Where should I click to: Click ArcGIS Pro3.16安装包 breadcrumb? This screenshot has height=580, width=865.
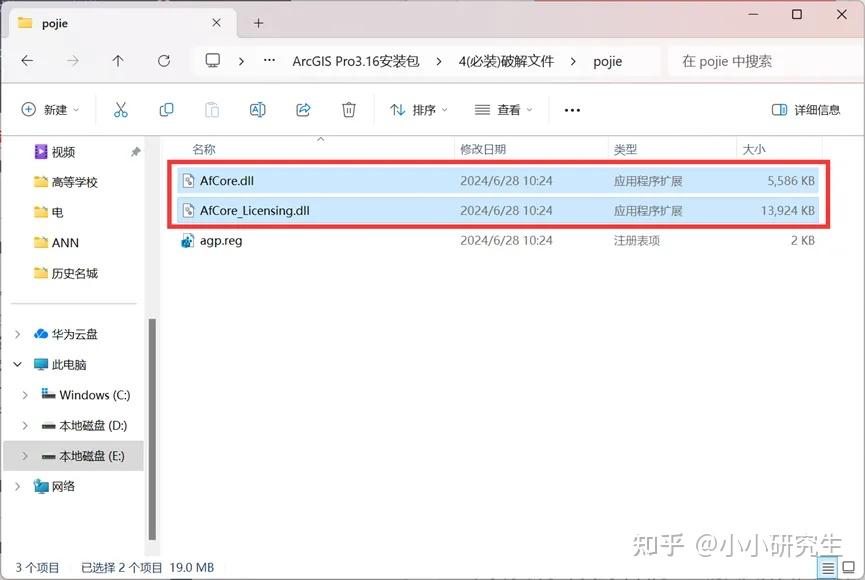tap(356, 61)
